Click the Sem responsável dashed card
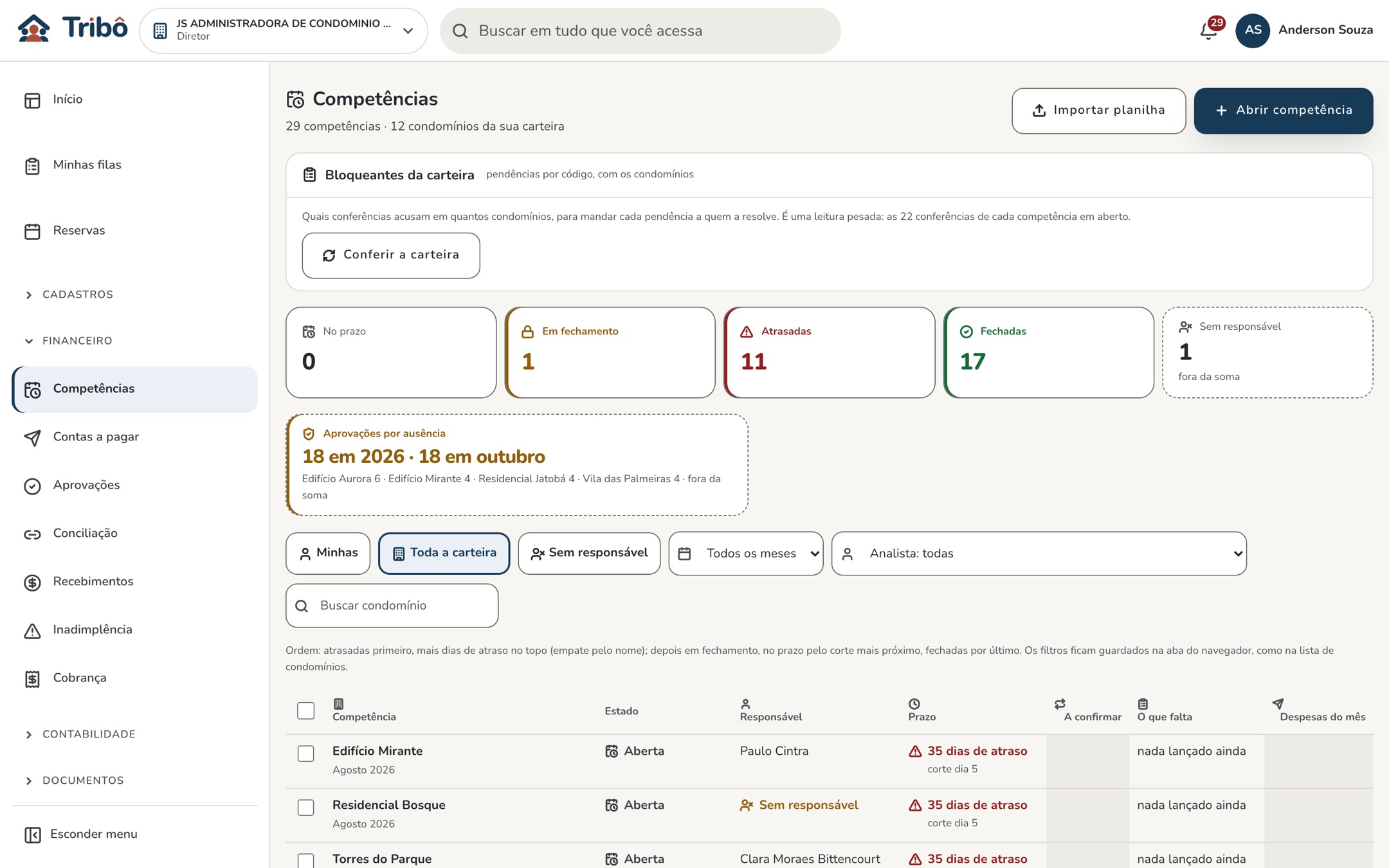Viewport: 1389px width, 868px height. pos(1267,352)
